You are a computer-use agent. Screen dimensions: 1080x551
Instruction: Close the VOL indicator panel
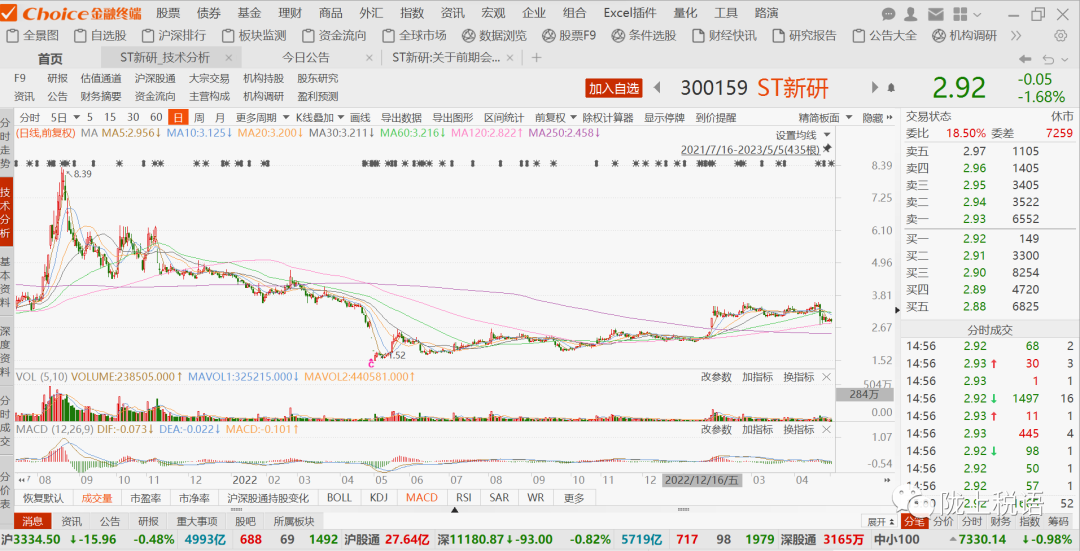click(x=826, y=377)
